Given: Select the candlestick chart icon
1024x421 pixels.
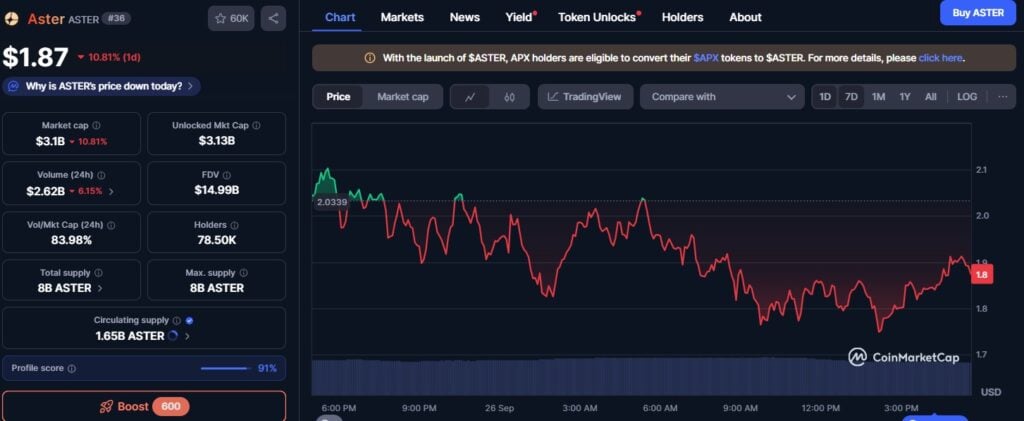Looking at the screenshot, I should [509, 97].
